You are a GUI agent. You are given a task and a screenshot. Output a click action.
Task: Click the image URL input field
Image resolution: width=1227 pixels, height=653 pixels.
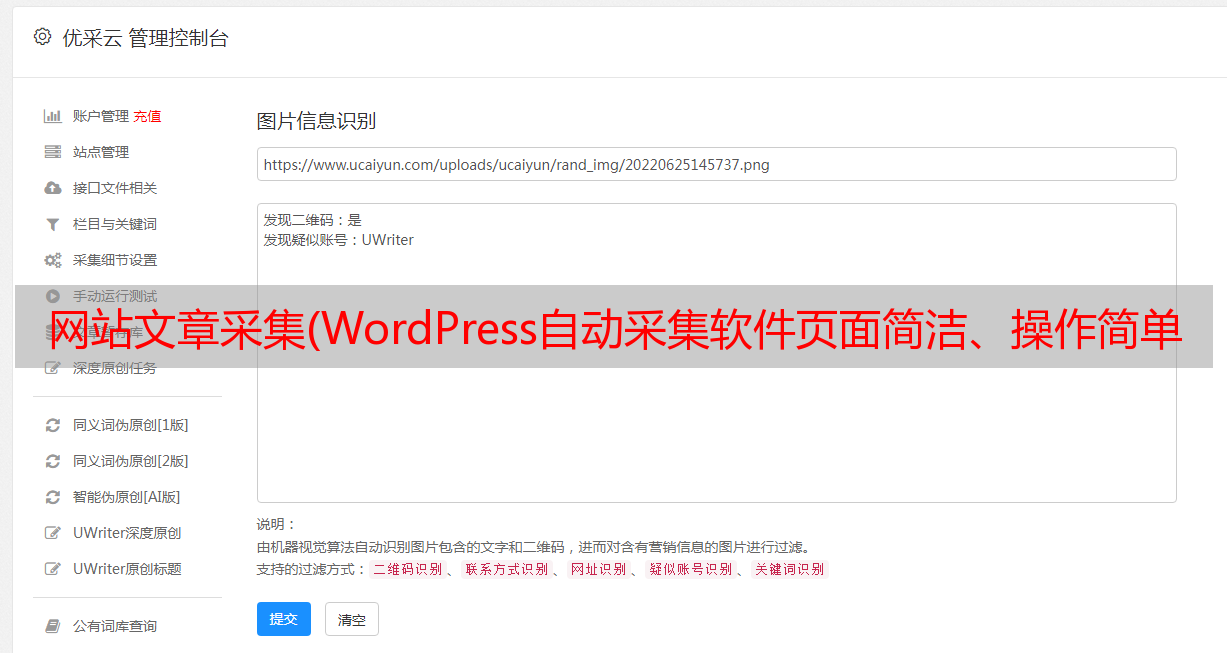point(716,164)
